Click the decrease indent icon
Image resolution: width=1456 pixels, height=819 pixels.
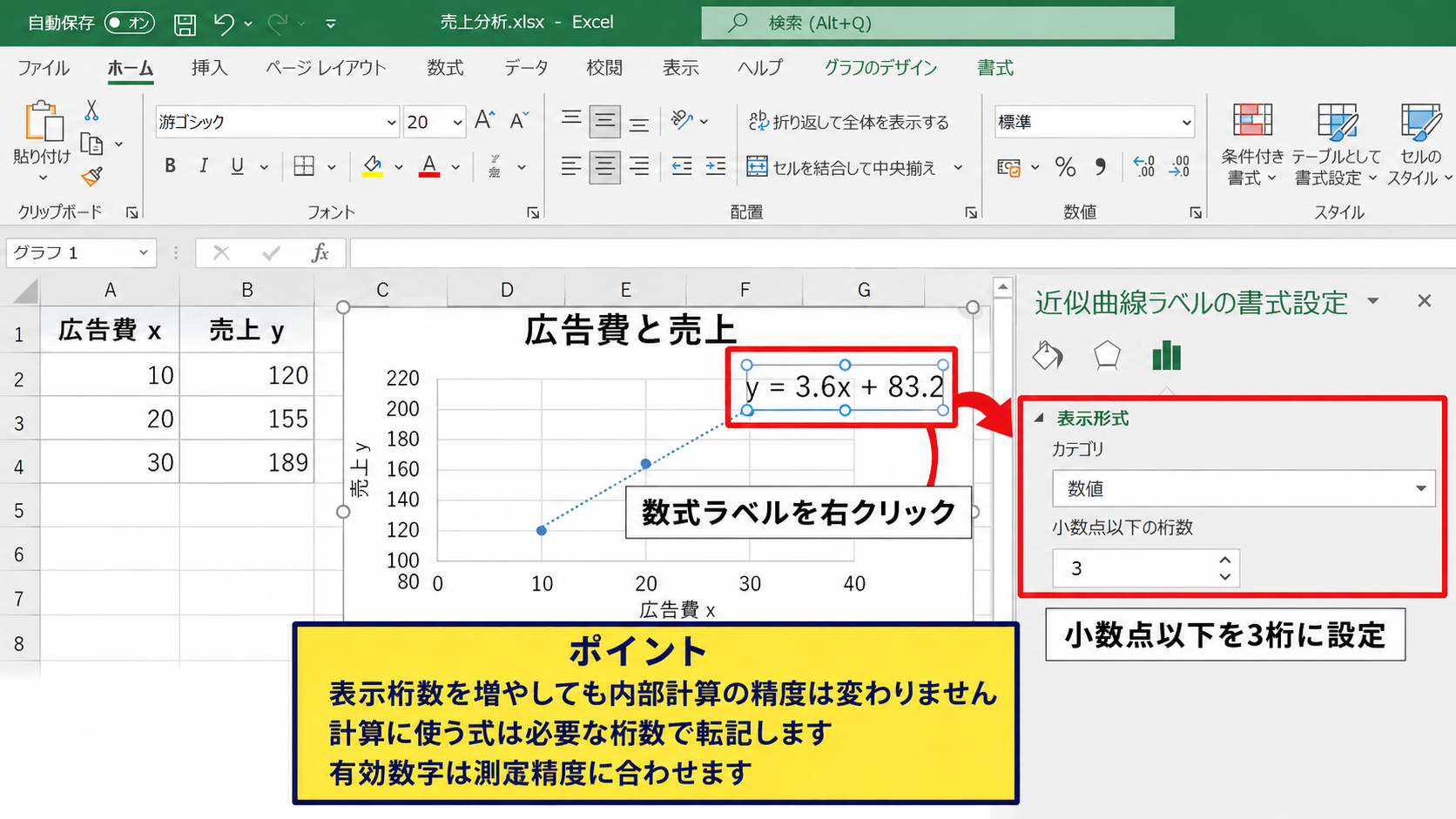point(682,166)
